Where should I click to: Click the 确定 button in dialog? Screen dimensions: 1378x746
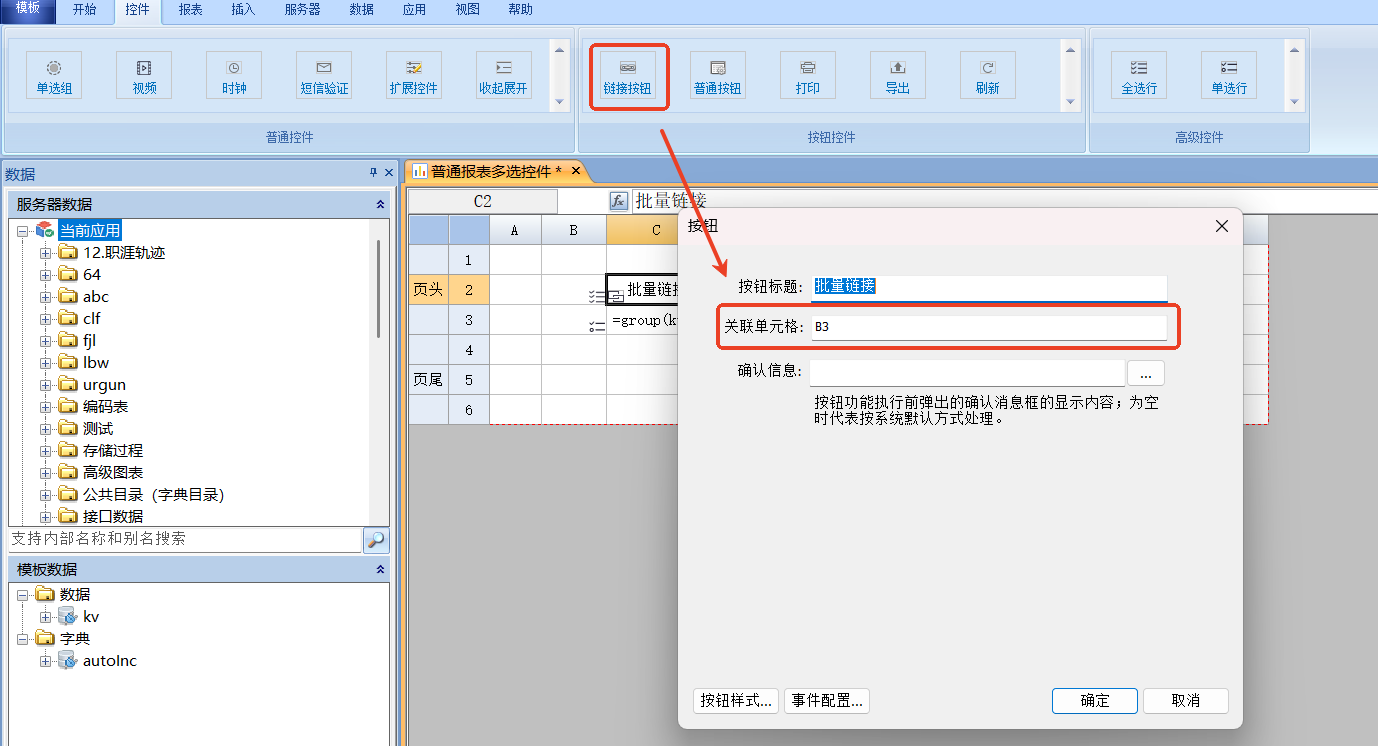coord(1094,701)
